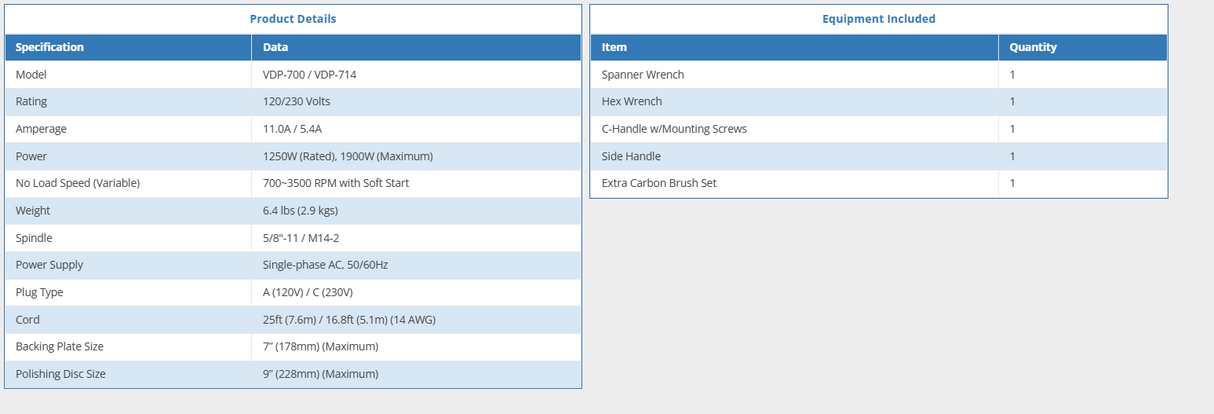Select the Data column header
Viewport: 1214px width, 414px height.
tap(276, 47)
